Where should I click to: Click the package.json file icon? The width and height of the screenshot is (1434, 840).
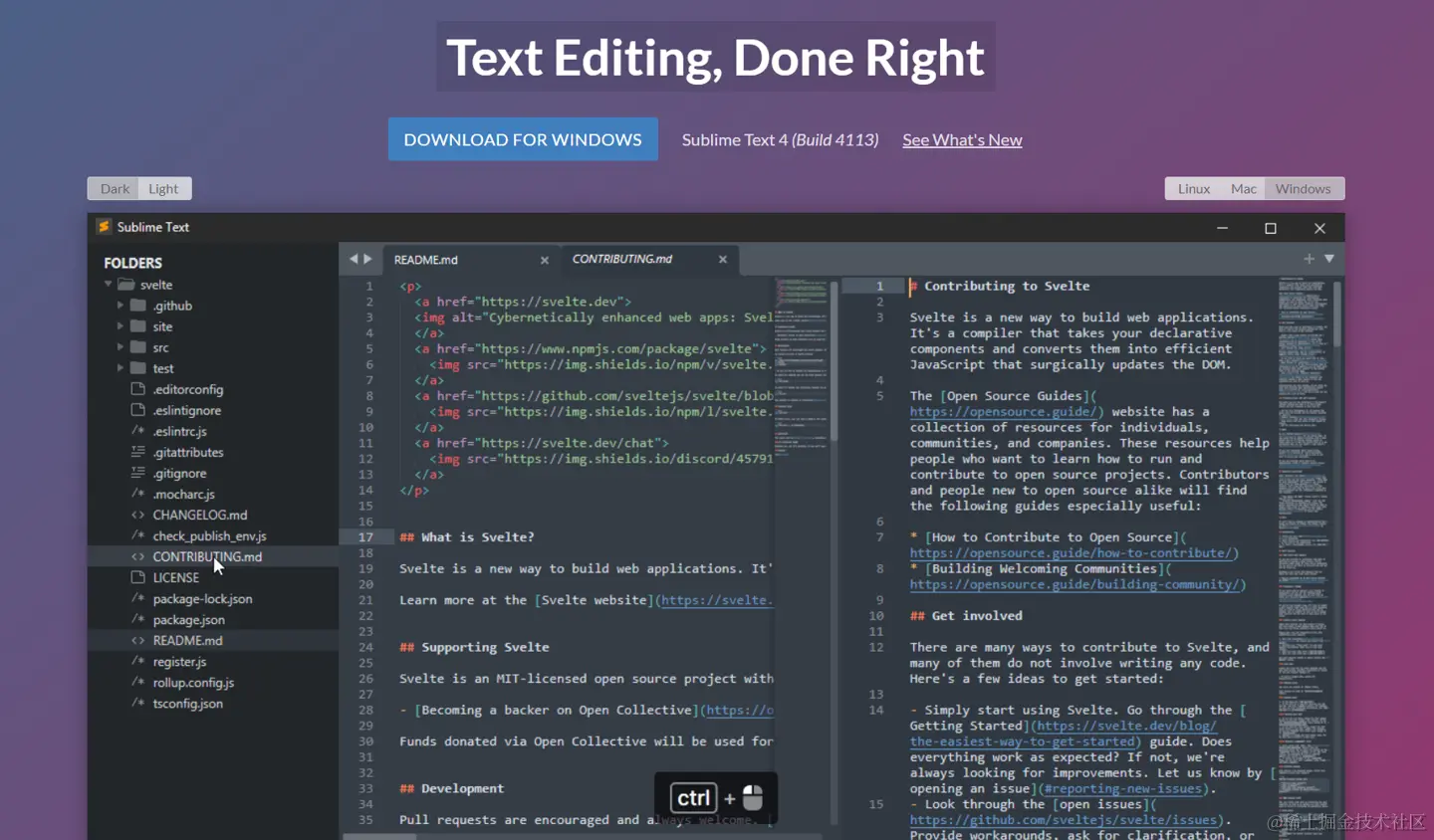click(x=138, y=619)
